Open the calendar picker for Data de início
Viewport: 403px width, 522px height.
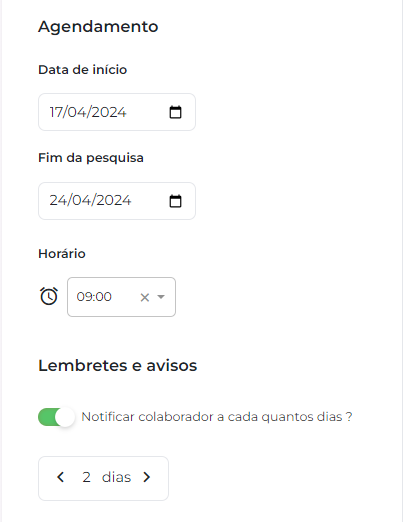[x=175, y=112]
